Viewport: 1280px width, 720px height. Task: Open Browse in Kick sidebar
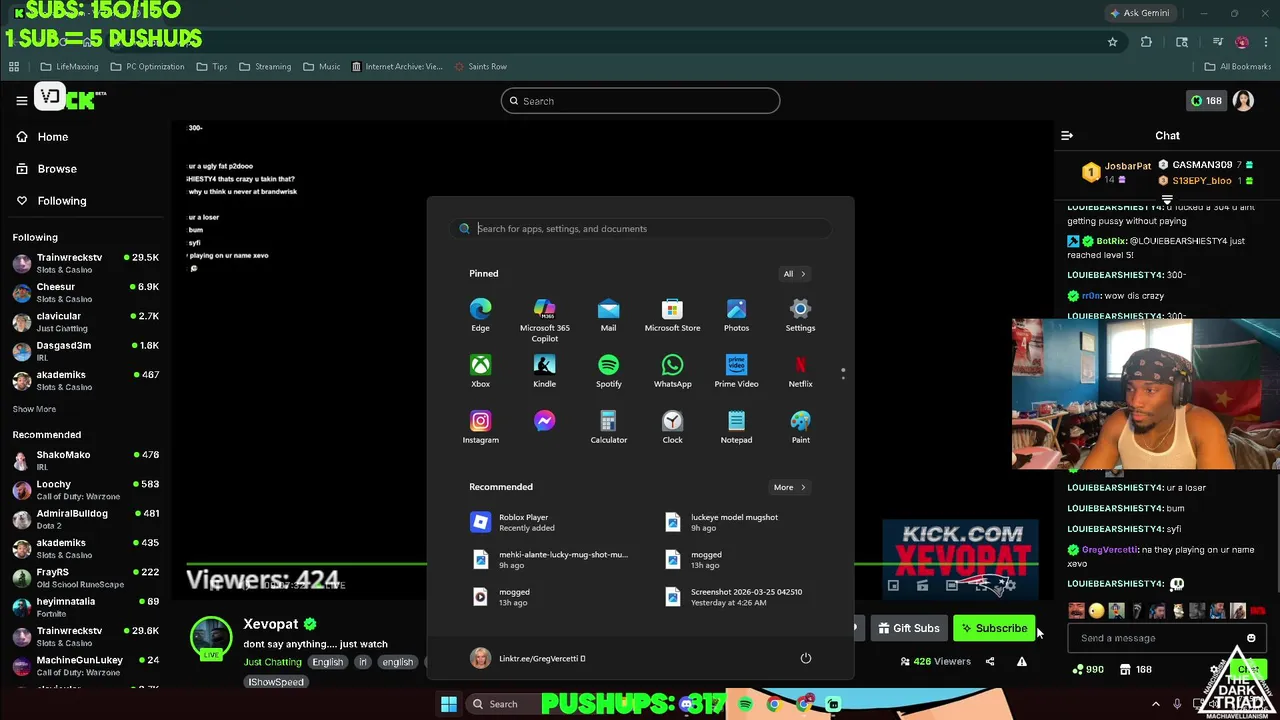tap(47, 169)
